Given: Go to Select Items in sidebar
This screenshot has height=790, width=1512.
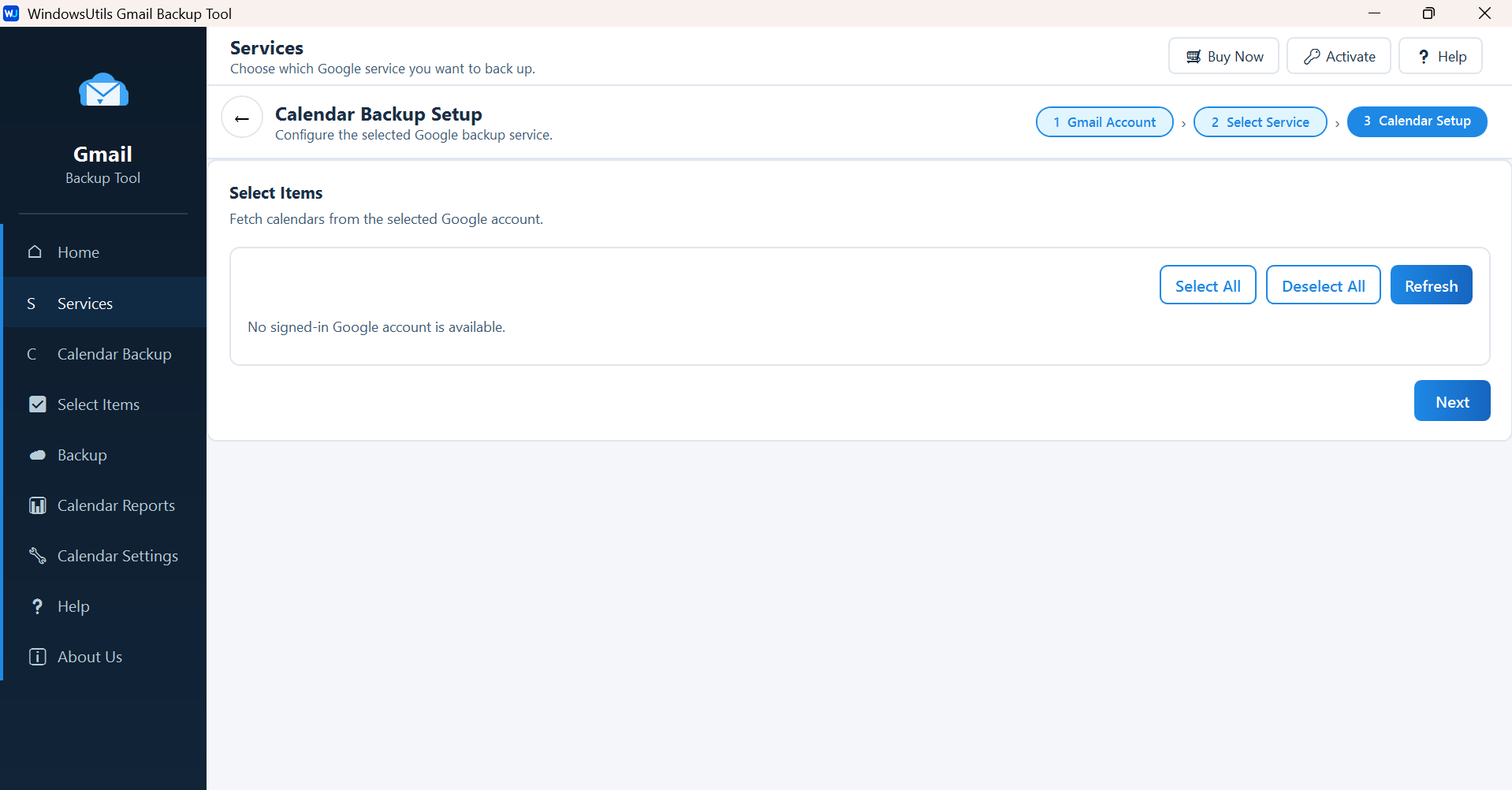Looking at the screenshot, I should (x=105, y=404).
